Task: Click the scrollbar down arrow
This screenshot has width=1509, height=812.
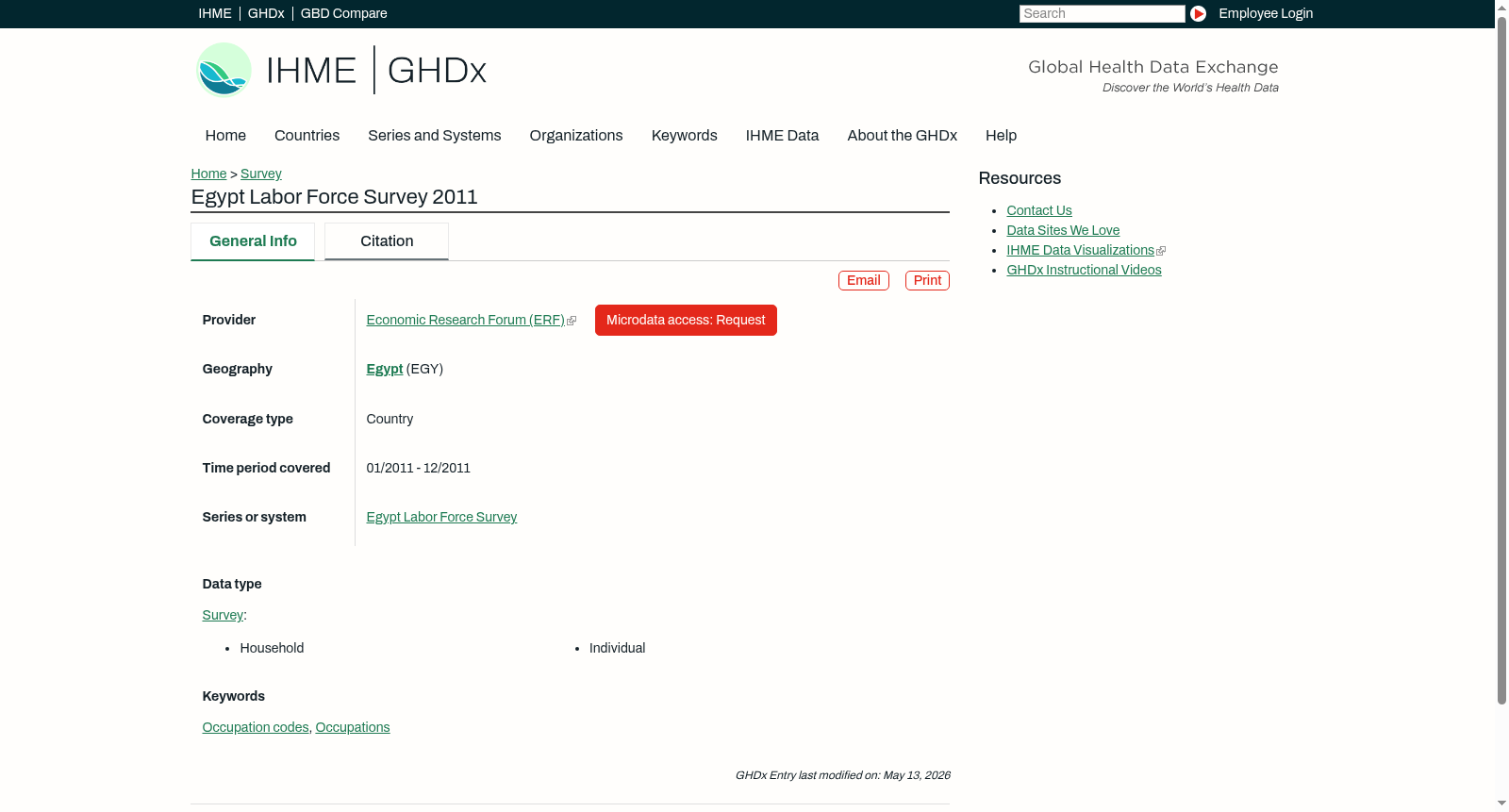Action: pos(1501,804)
